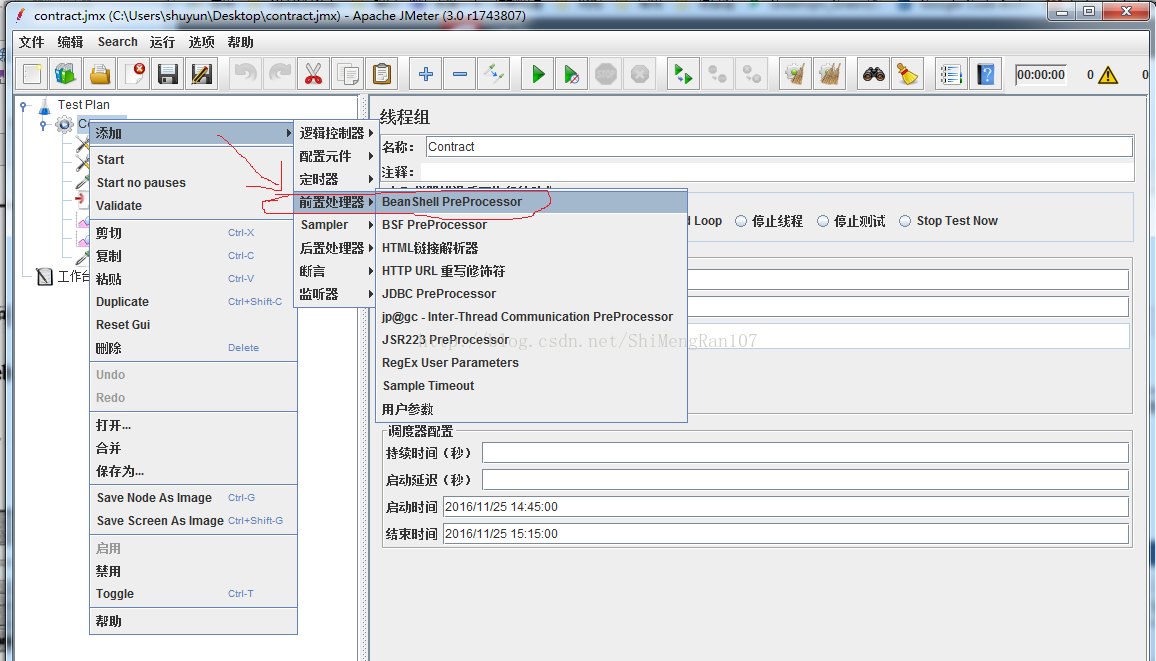Expand the 断言 submenu

(336, 271)
